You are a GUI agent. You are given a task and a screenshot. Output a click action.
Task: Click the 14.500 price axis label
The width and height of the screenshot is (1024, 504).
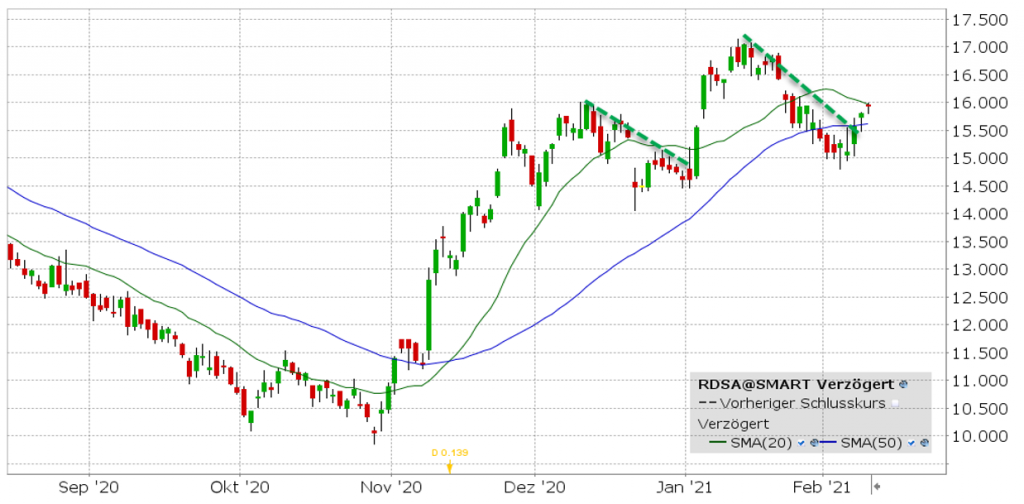[980, 187]
